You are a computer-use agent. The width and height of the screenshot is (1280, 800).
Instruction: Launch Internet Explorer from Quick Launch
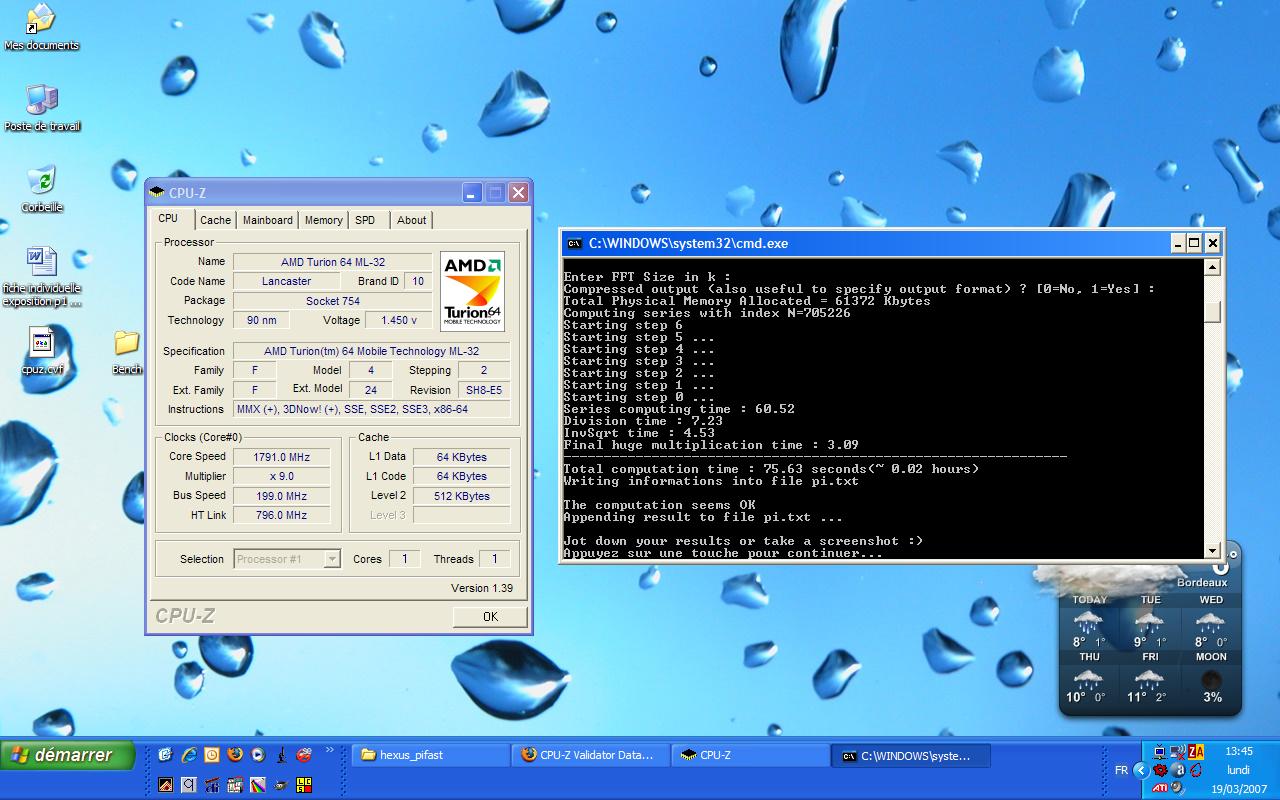pyautogui.click(x=188, y=754)
